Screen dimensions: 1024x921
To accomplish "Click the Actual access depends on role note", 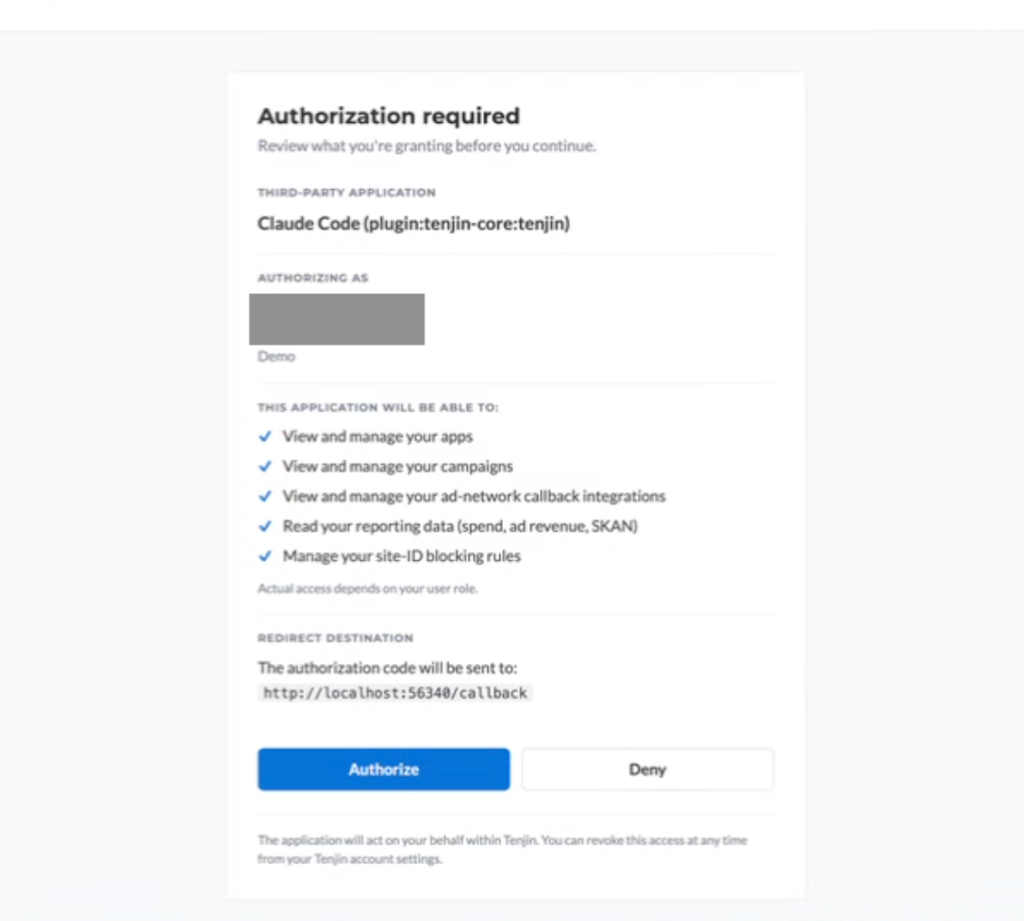I will [368, 589].
